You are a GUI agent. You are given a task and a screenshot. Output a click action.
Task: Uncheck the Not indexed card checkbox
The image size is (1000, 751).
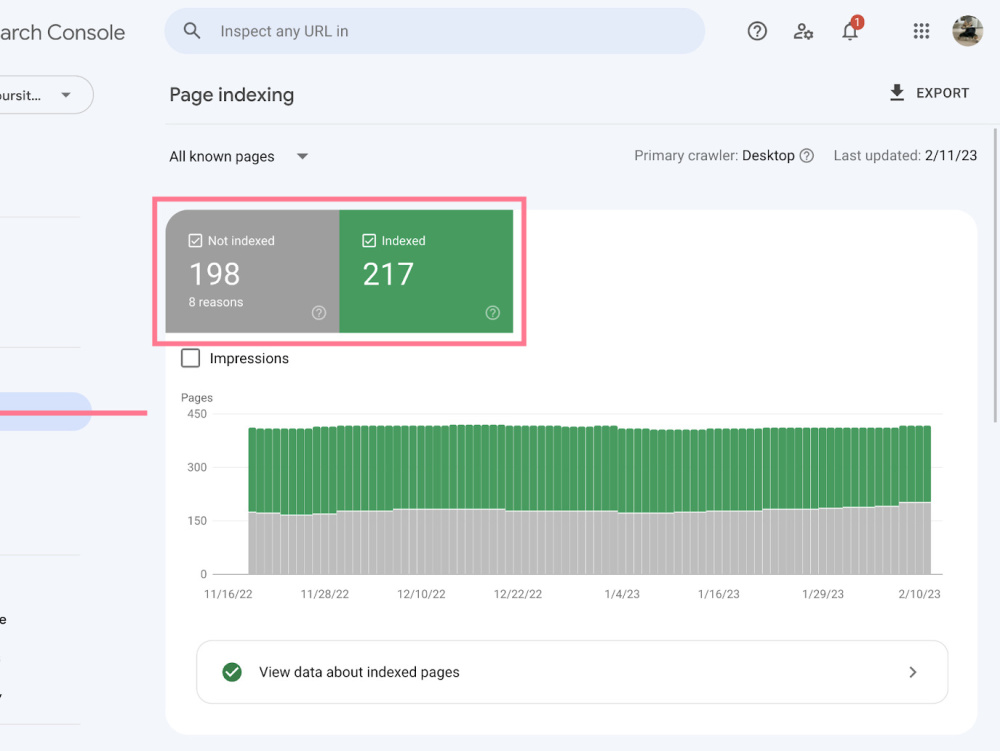tap(194, 240)
